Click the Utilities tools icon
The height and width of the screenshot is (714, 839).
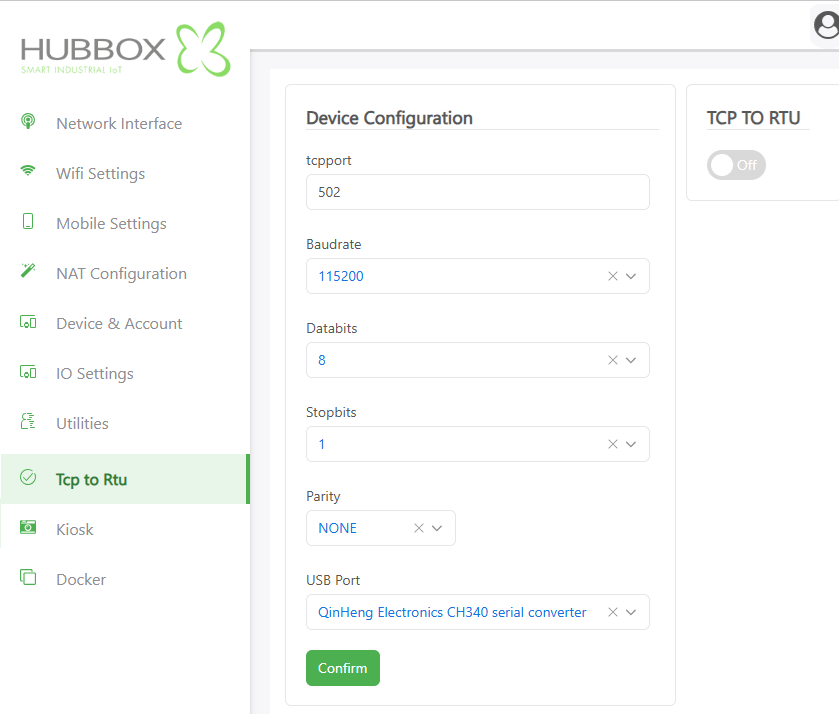click(28, 423)
